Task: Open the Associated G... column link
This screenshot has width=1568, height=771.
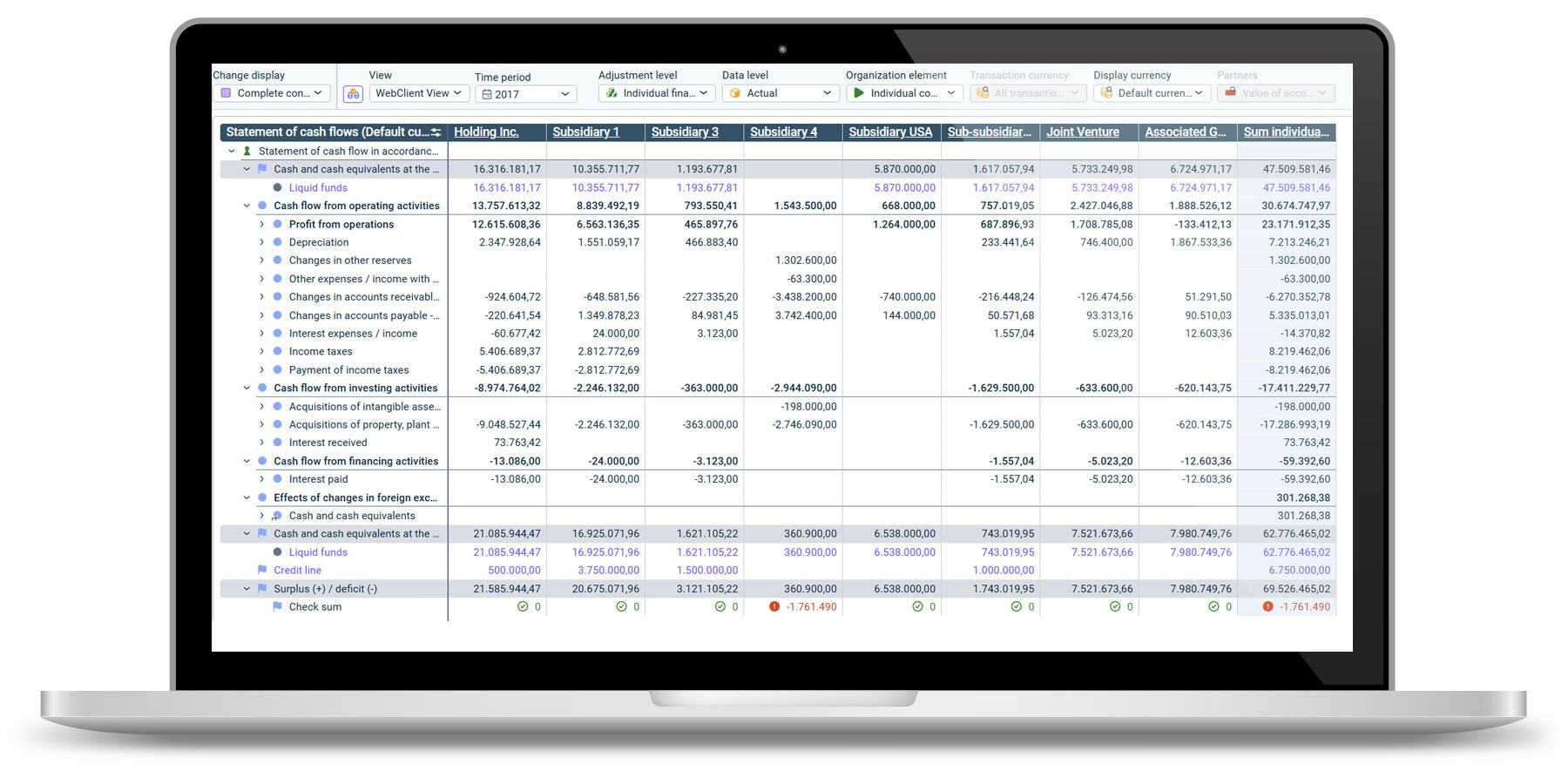Action: click(1186, 132)
